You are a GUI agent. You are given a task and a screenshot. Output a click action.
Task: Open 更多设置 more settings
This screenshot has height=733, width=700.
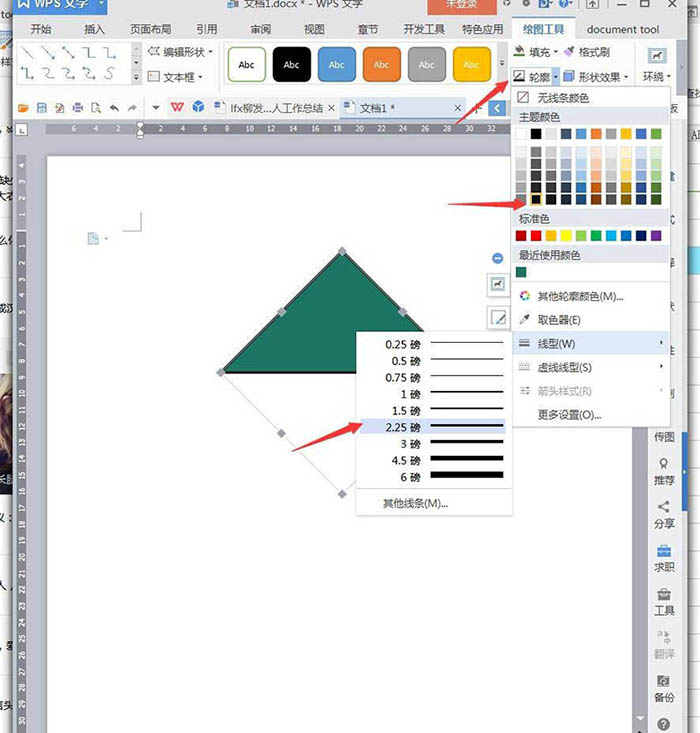590,415
